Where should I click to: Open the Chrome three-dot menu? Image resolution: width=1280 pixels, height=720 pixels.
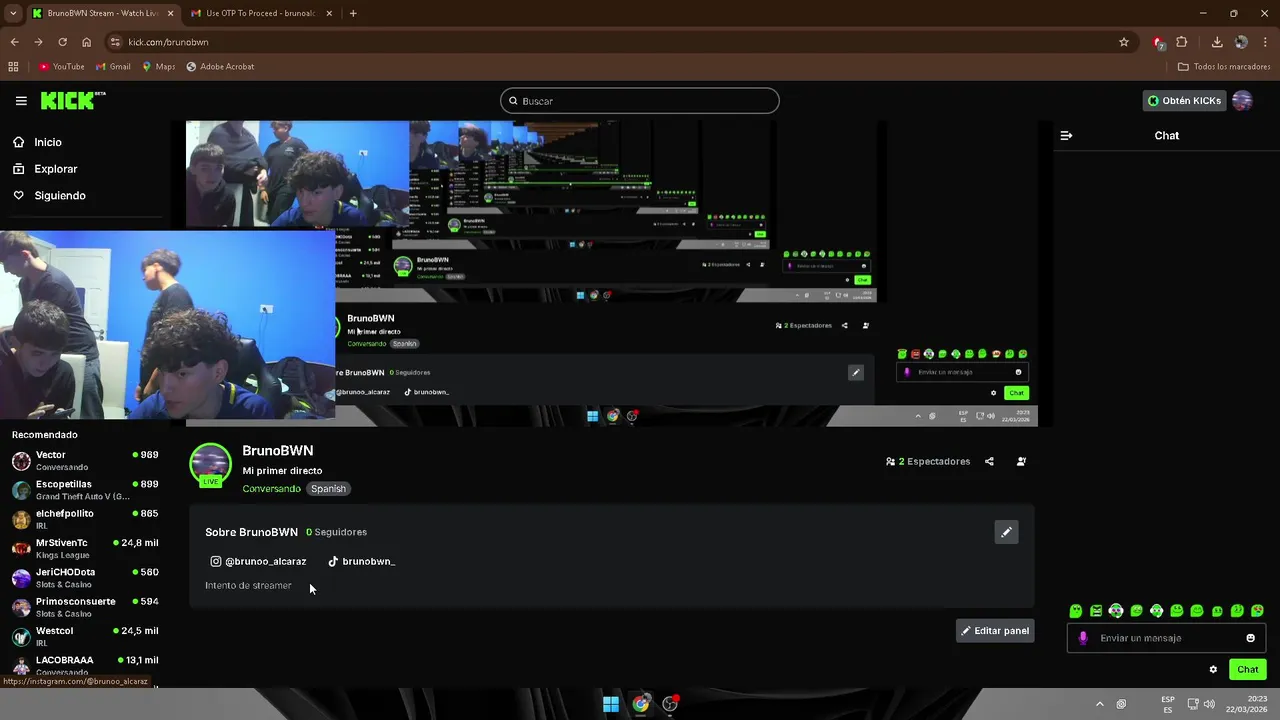[1266, 42]
